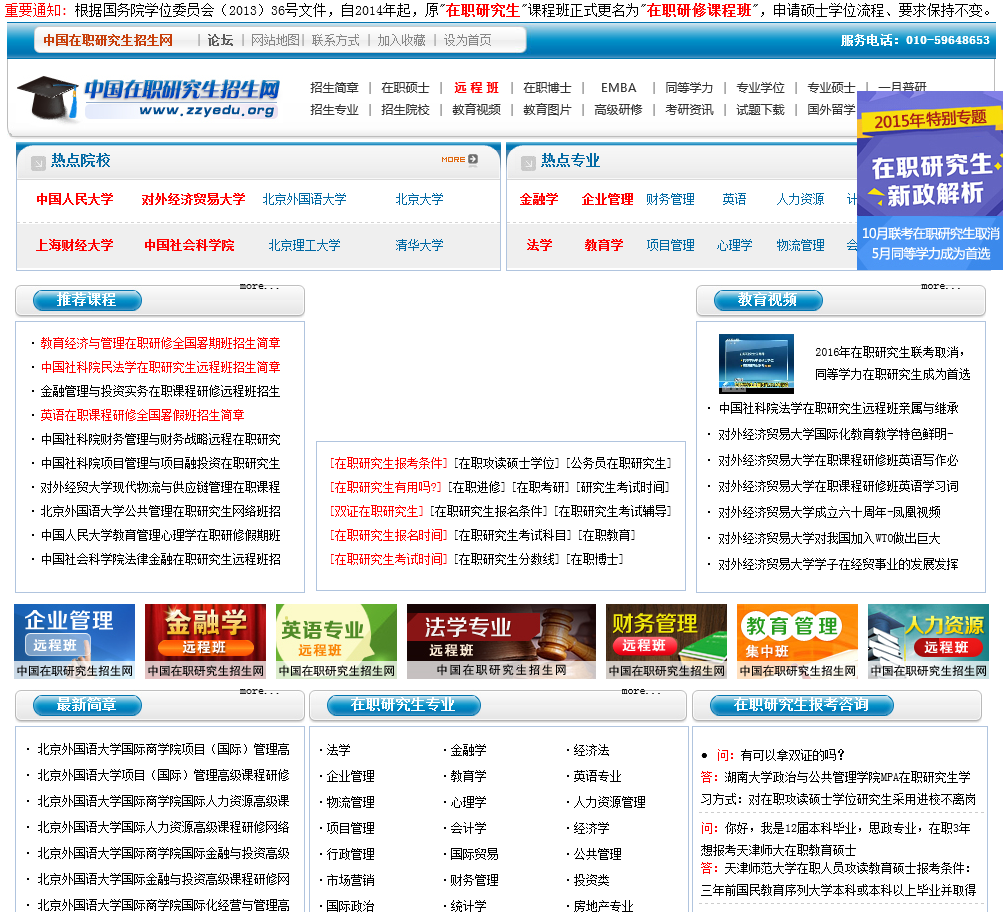Click the 最新简章 section button
This screenshot has height=912, width=1003.
click(87, 705)
